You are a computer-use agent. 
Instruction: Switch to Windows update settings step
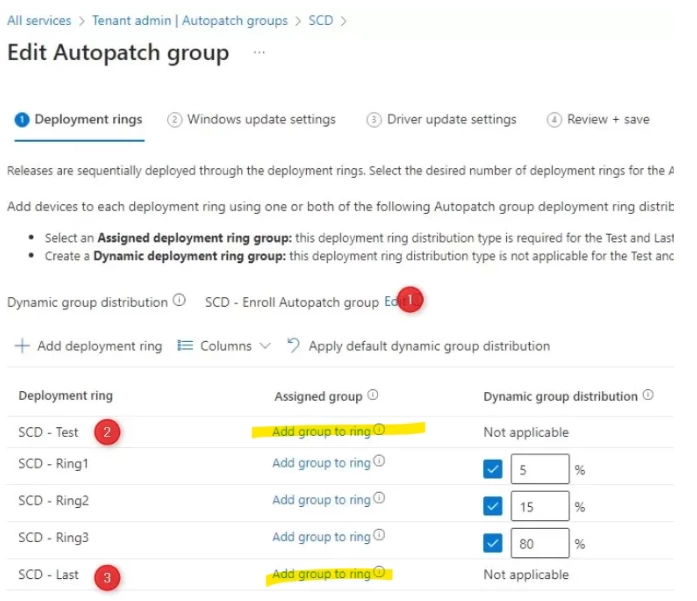point(252,120)
